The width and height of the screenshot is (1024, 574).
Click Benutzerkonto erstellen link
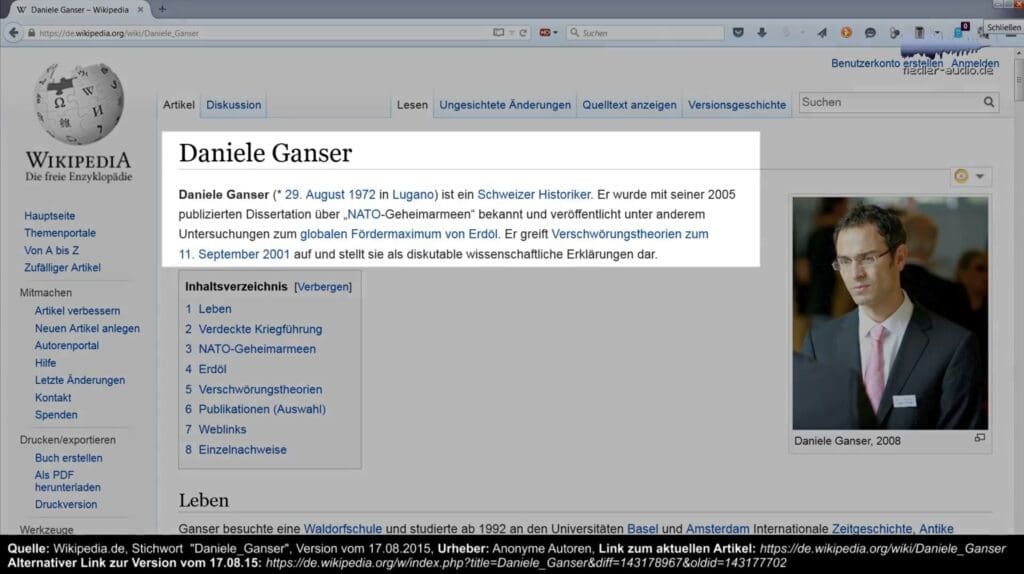887,63
